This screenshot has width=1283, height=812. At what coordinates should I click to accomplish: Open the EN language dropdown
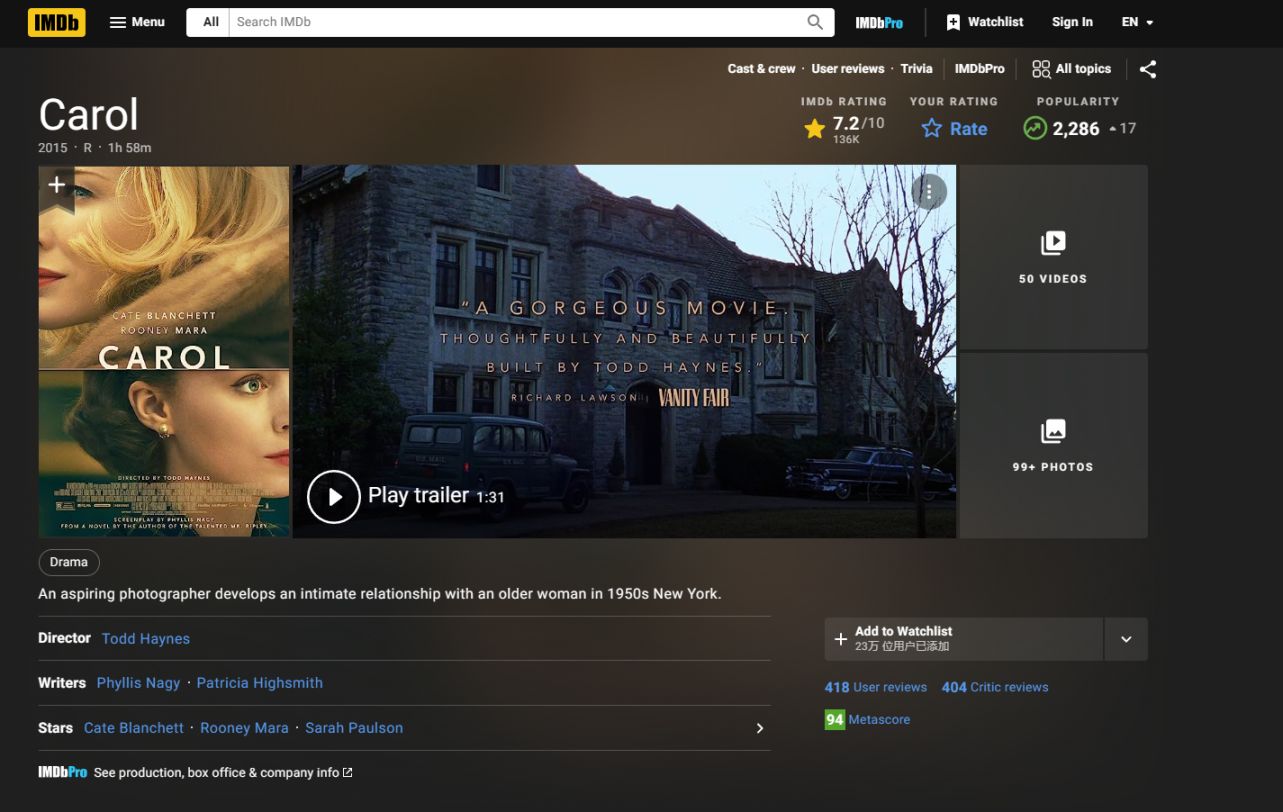pos(1137,22)
